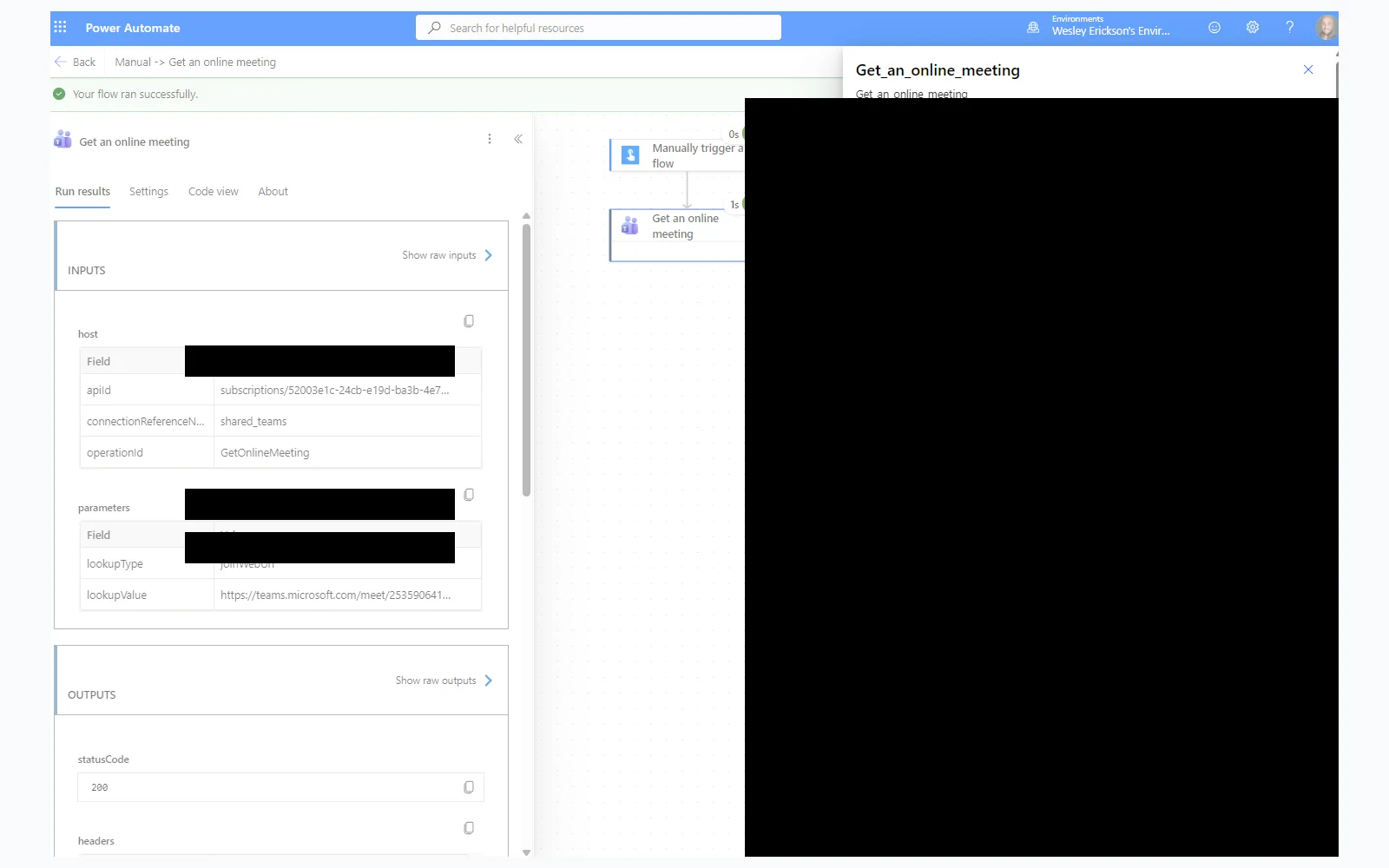This screenshot has width=1389, height=868.
Task: Select the shared_teams value cell
Action: coord(347,422)
